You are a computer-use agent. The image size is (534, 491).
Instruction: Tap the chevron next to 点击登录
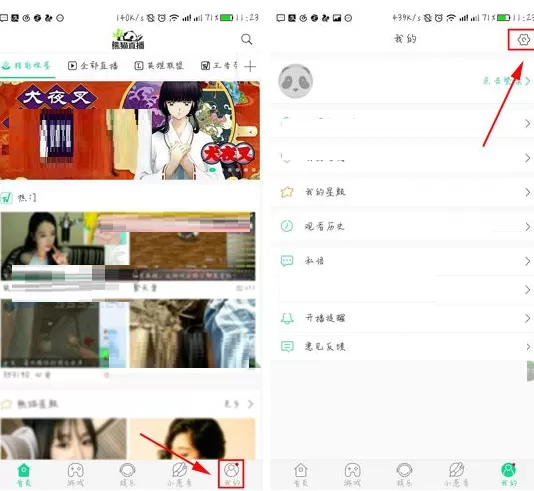pos(528,81)
